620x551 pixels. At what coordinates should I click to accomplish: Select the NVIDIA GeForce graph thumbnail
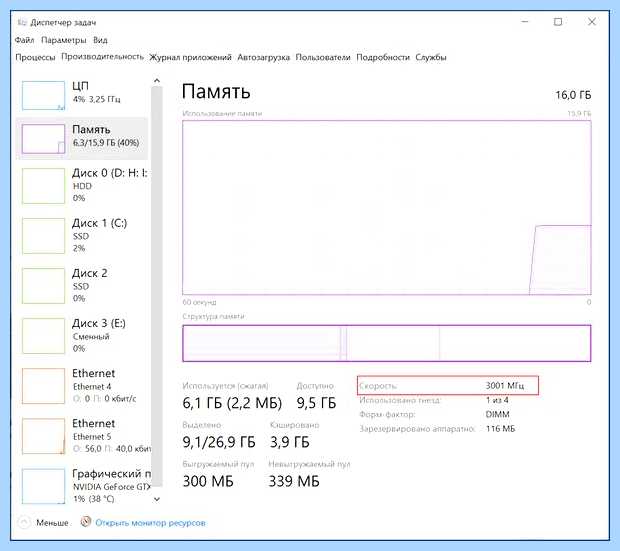(43, 486)
